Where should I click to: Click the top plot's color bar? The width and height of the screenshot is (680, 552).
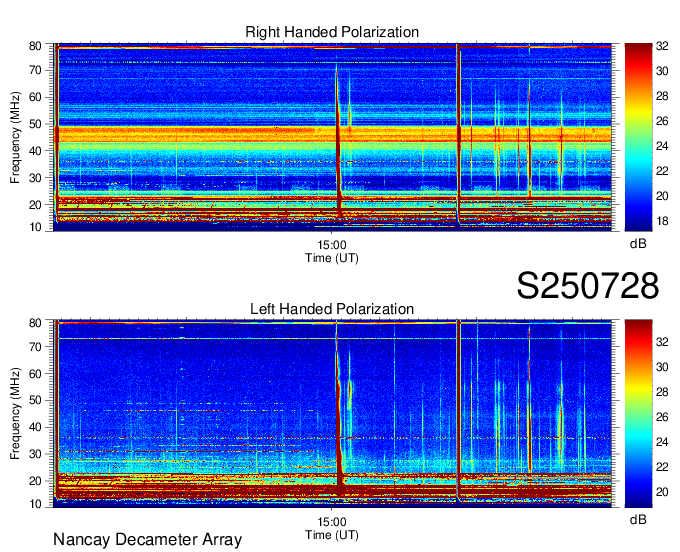point(638,137)
